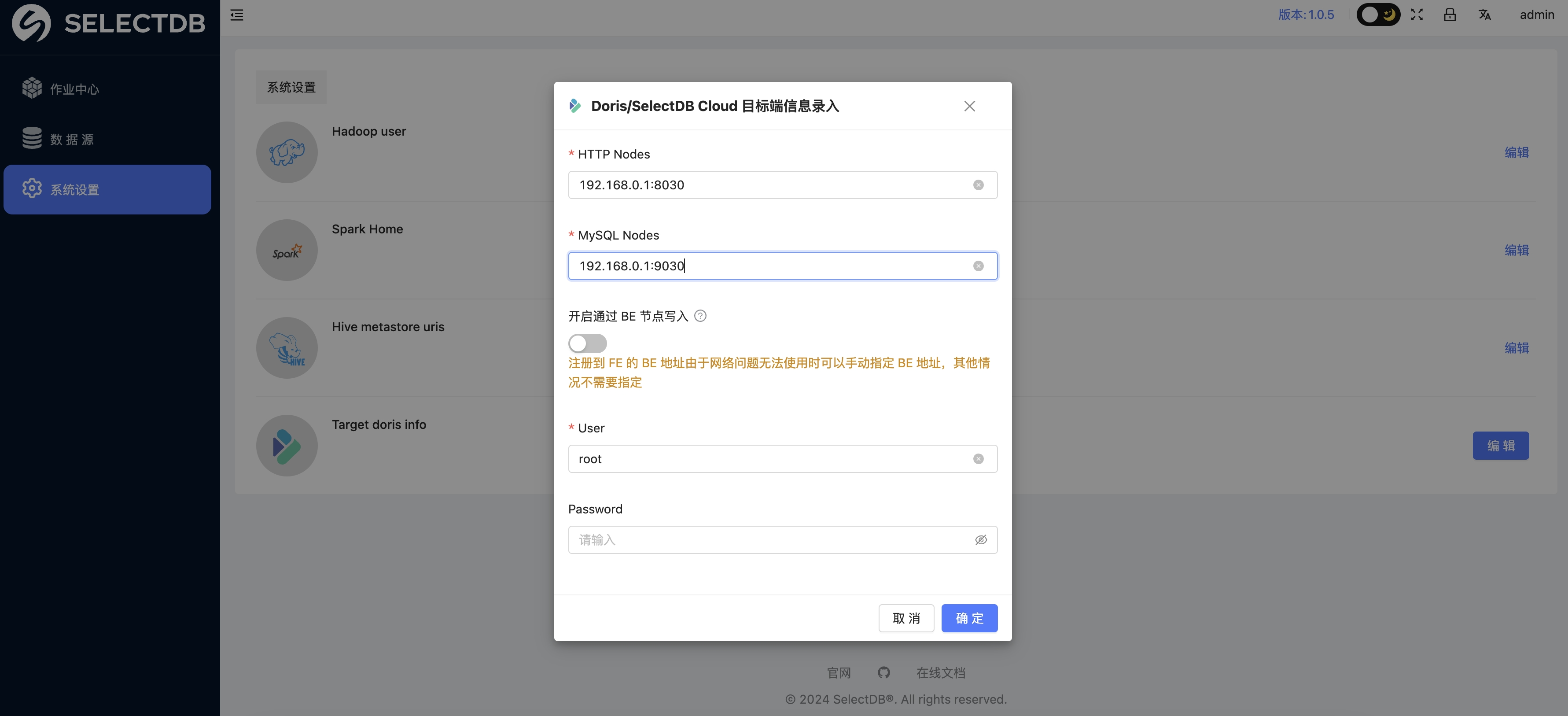This screenshot has height=716, width=1568.
Task: Click the Hadoop user label
Action: [x=369, y=132]
